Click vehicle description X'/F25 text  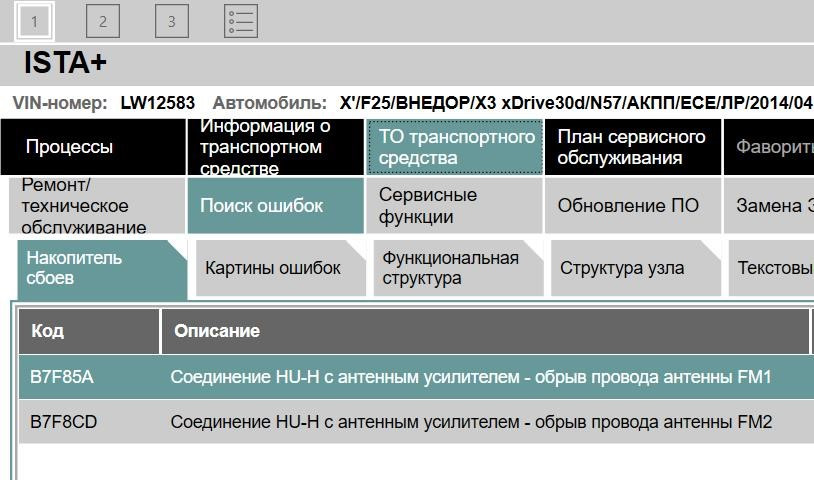[x=576, y=103]
